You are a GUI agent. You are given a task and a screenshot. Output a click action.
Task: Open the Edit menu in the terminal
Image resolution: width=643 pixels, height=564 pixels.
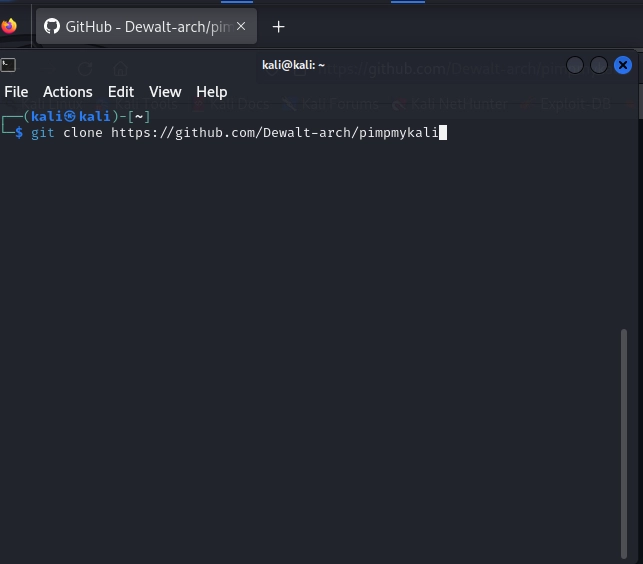point(121,92)
